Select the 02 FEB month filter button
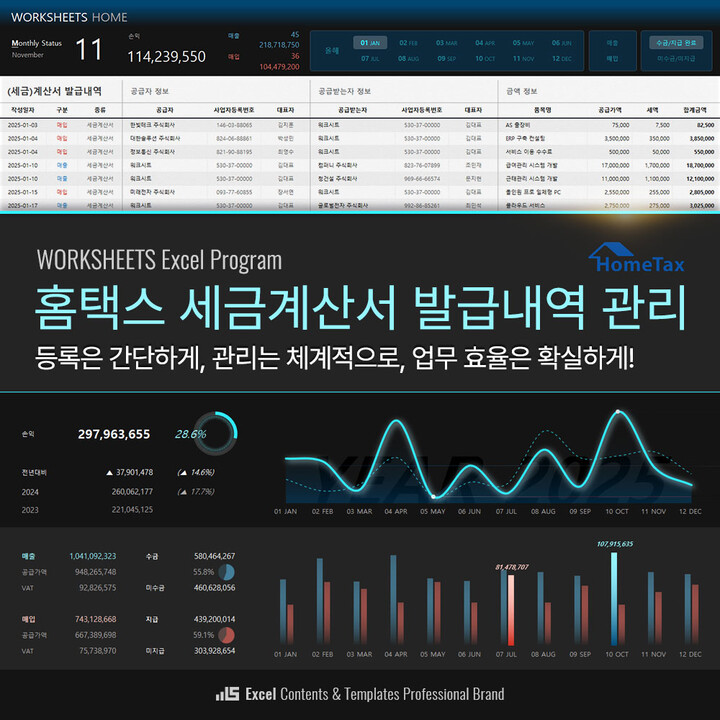The height and width of the screenshot is (720, 720). (408, 43)
